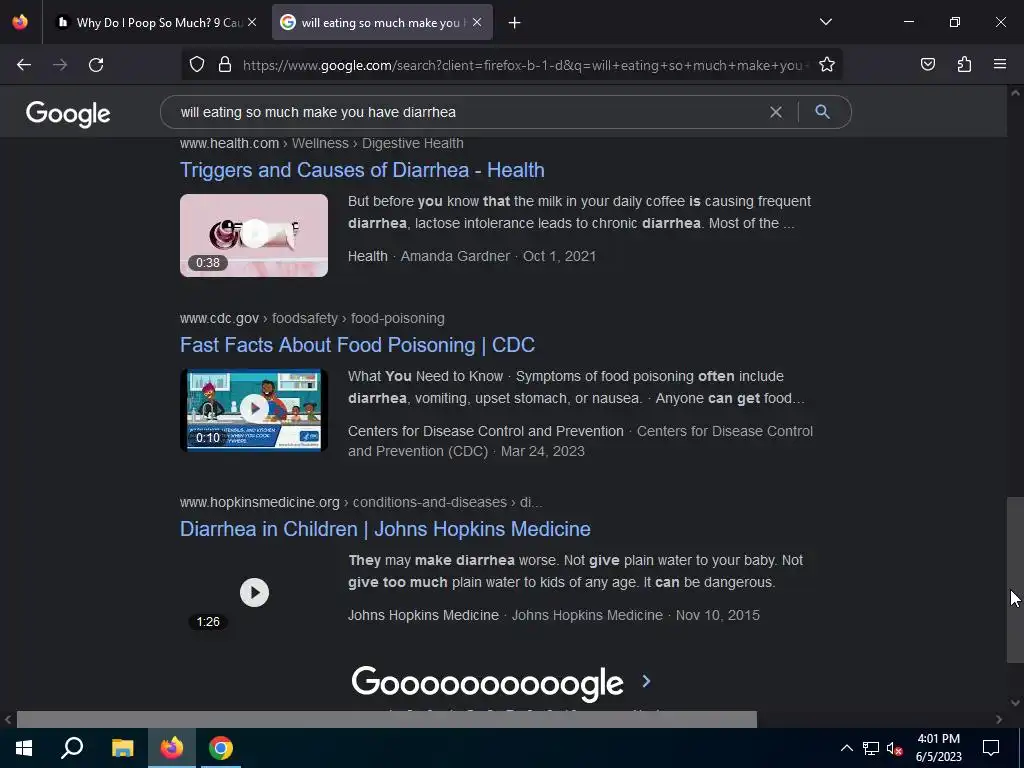Click 'Johns Hopkins Medicine · Nov 10, 2015' byline
Viewport: 1024px width, 768px height.
point(635,616)
